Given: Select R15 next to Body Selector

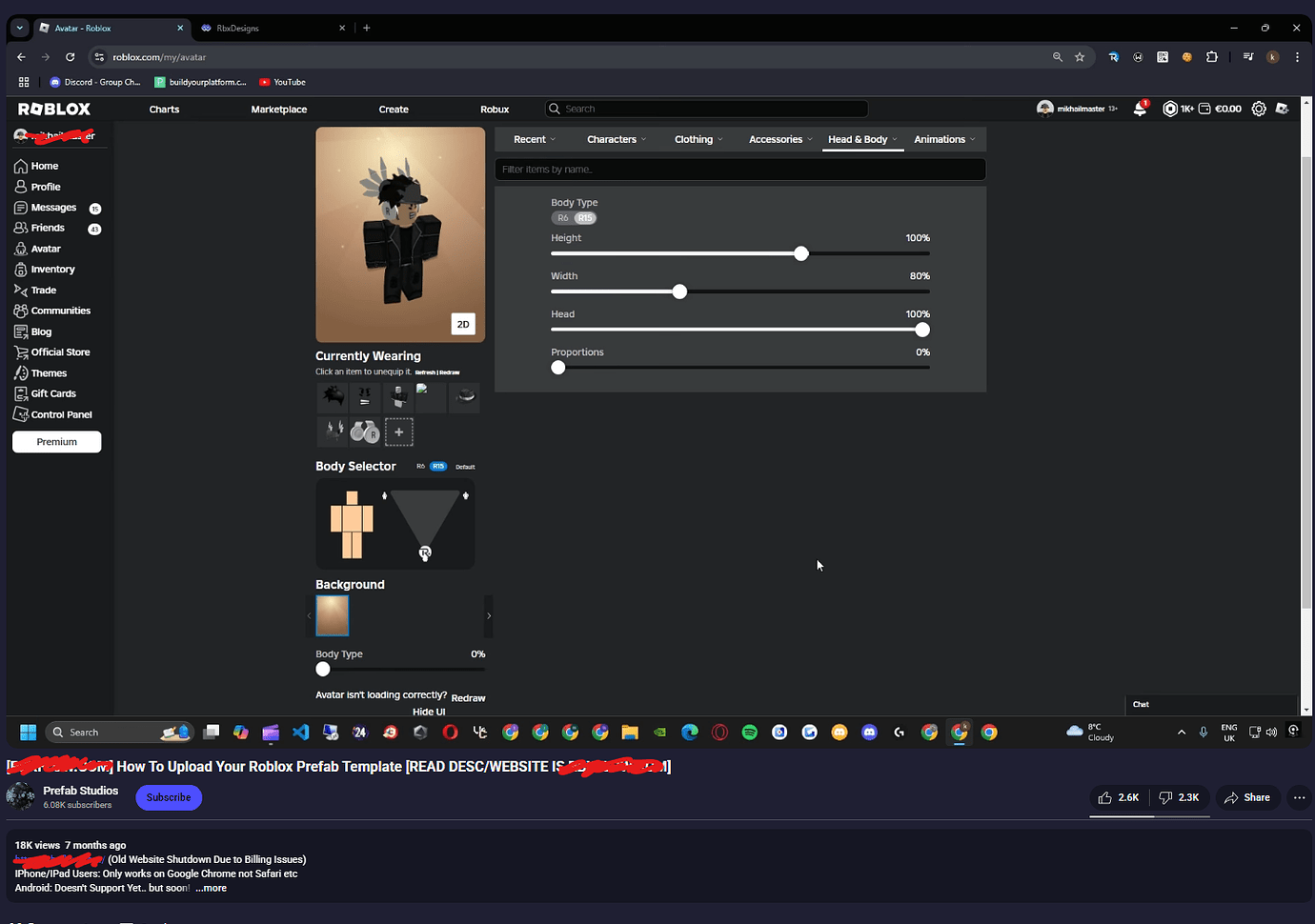Looking at the screenshot, I should point(438,467).
